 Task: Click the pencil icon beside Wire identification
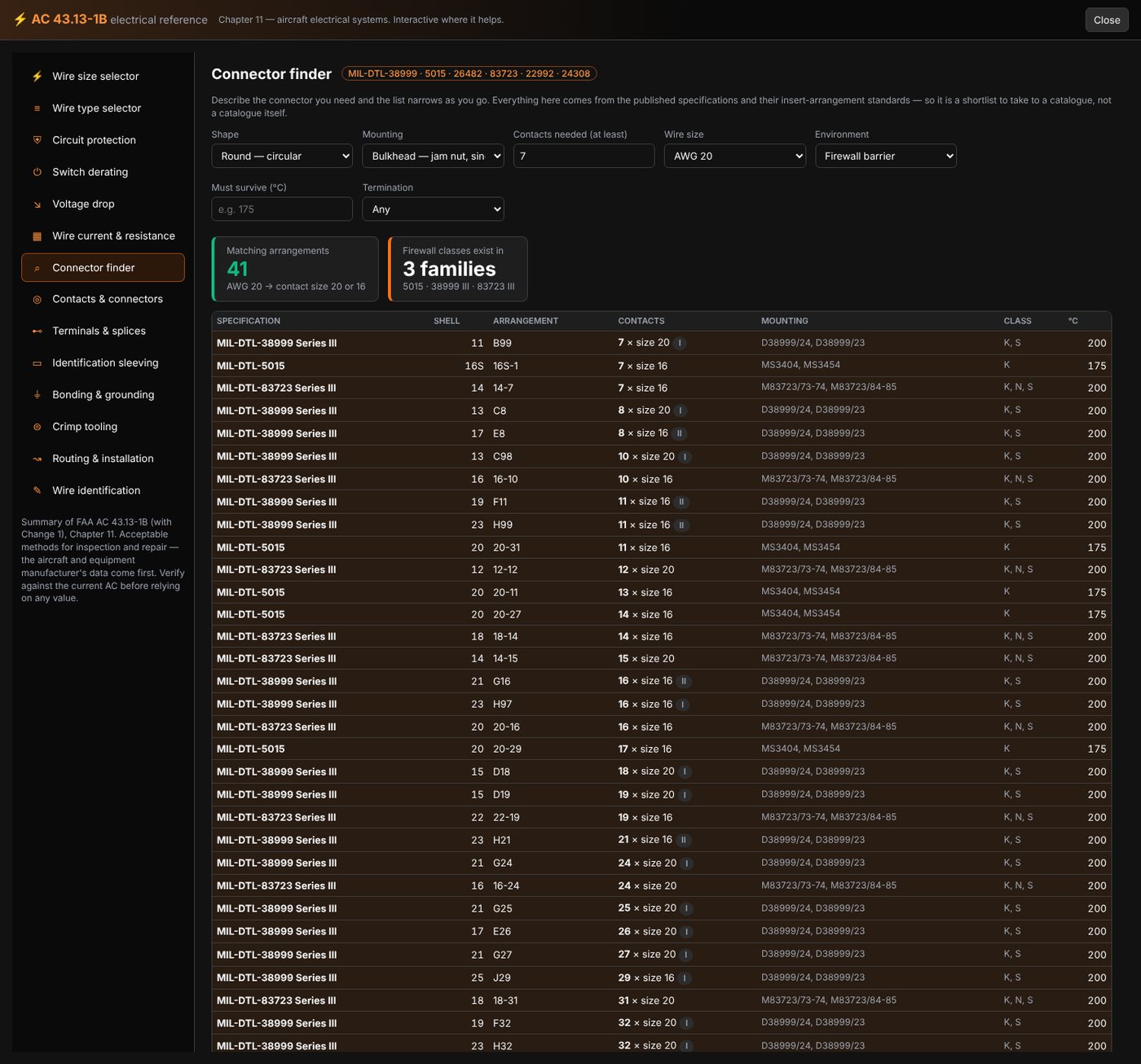pyautogui.click(x=37, y=490)
